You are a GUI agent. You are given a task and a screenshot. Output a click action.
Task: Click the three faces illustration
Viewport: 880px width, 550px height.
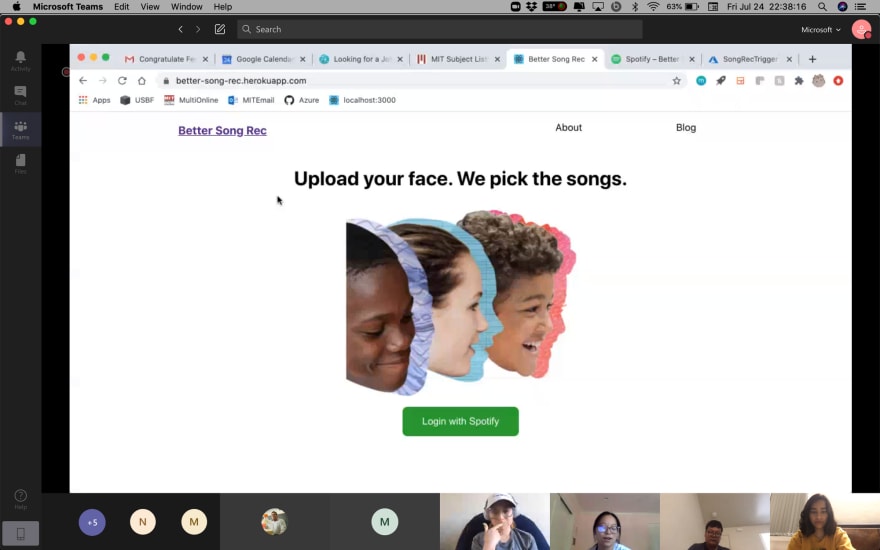click(x=460, y=302)
